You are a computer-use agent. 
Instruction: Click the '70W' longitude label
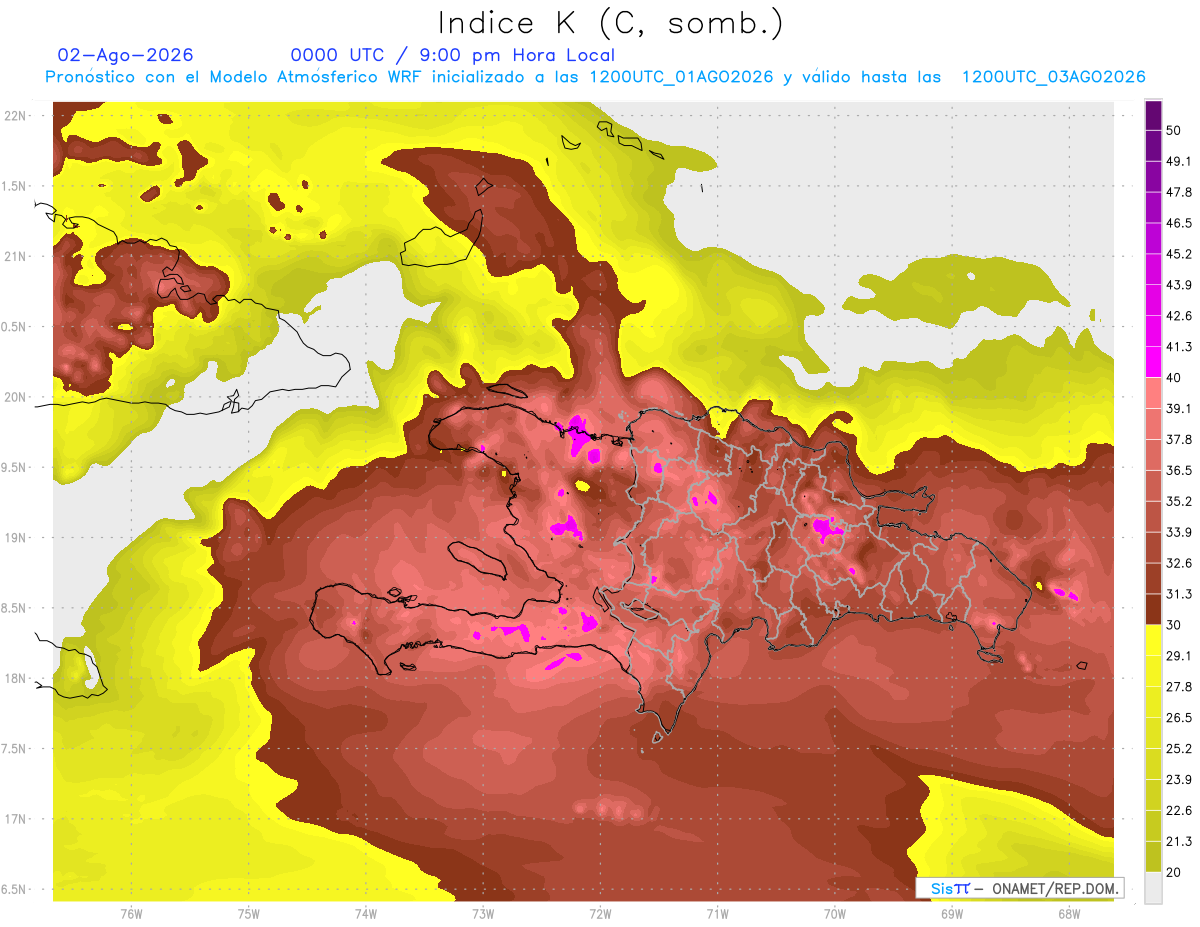(x=834, y=913)
